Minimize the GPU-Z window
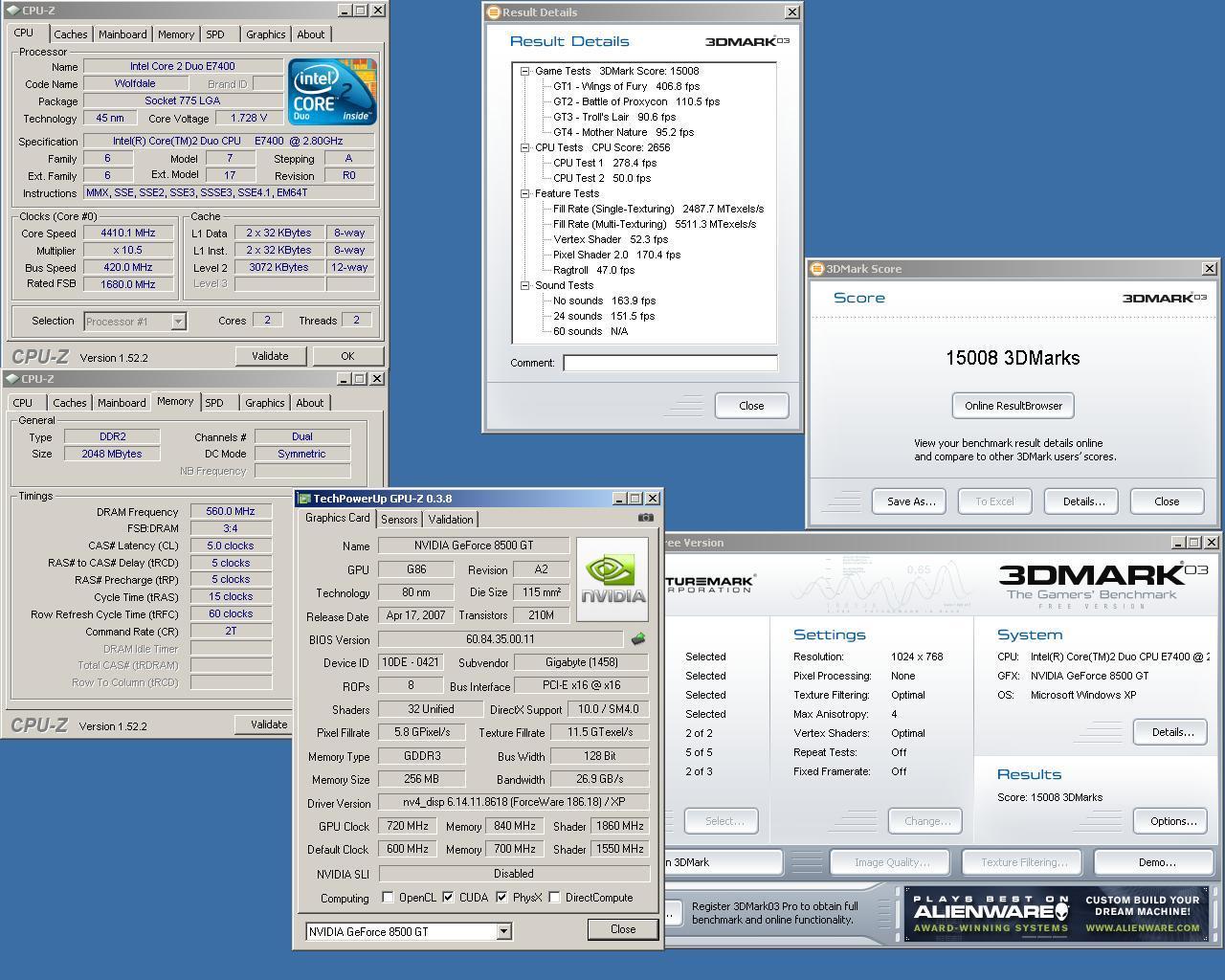This screenshot has width=1225, height=980. (619, 499)
